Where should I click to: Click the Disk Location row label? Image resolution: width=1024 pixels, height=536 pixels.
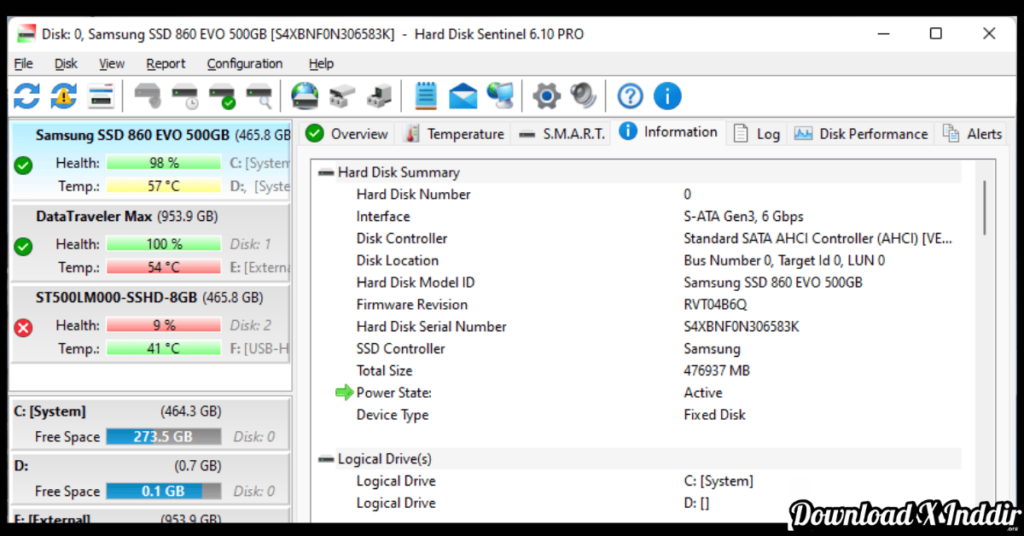pos(397,260)
